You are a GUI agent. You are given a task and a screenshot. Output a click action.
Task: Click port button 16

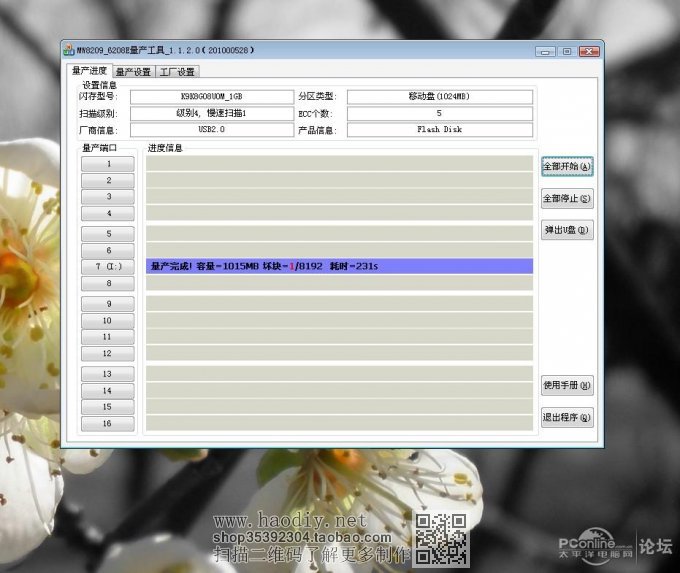tap(108, 424)
